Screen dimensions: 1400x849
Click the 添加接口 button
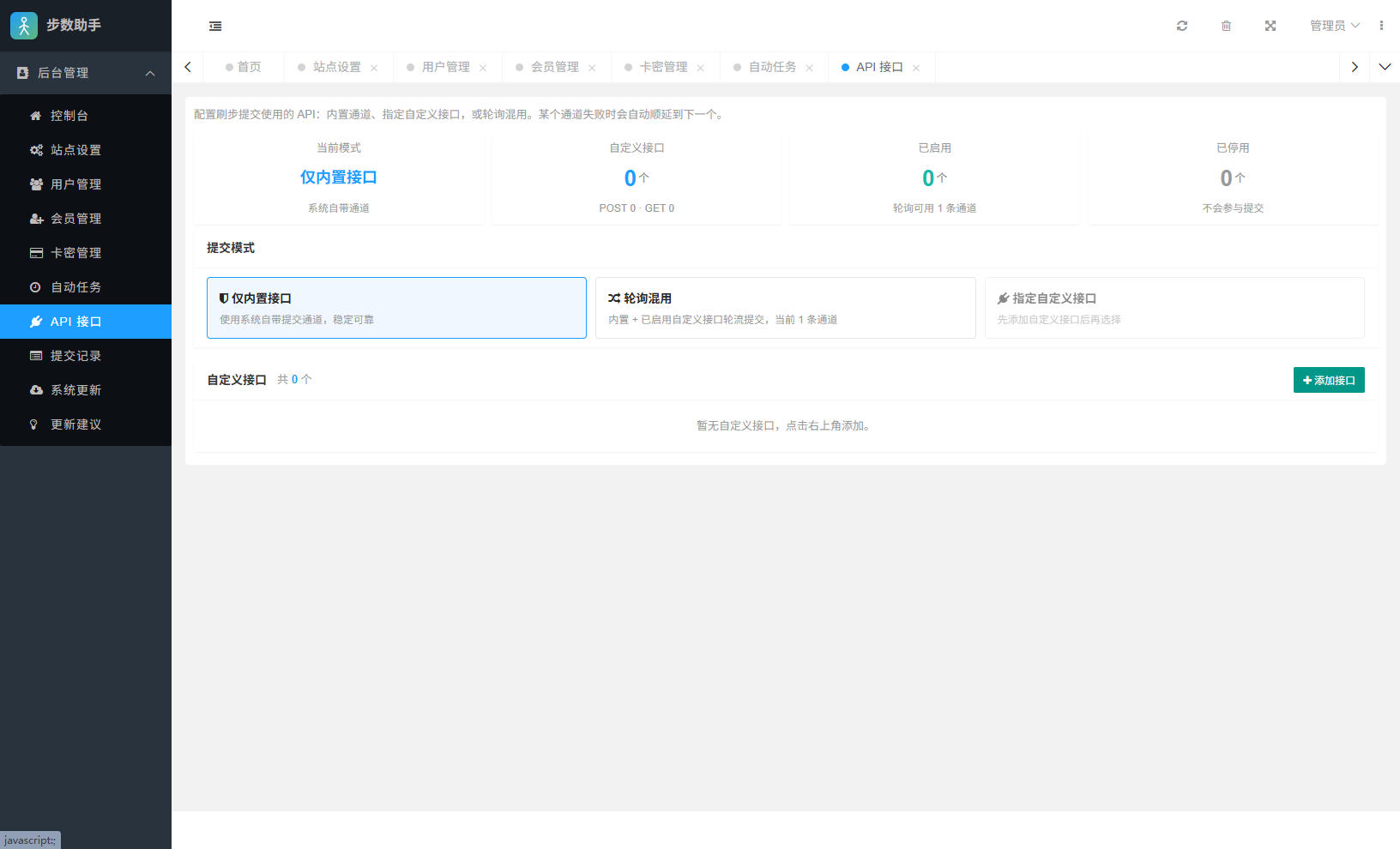click(1329, 380)
